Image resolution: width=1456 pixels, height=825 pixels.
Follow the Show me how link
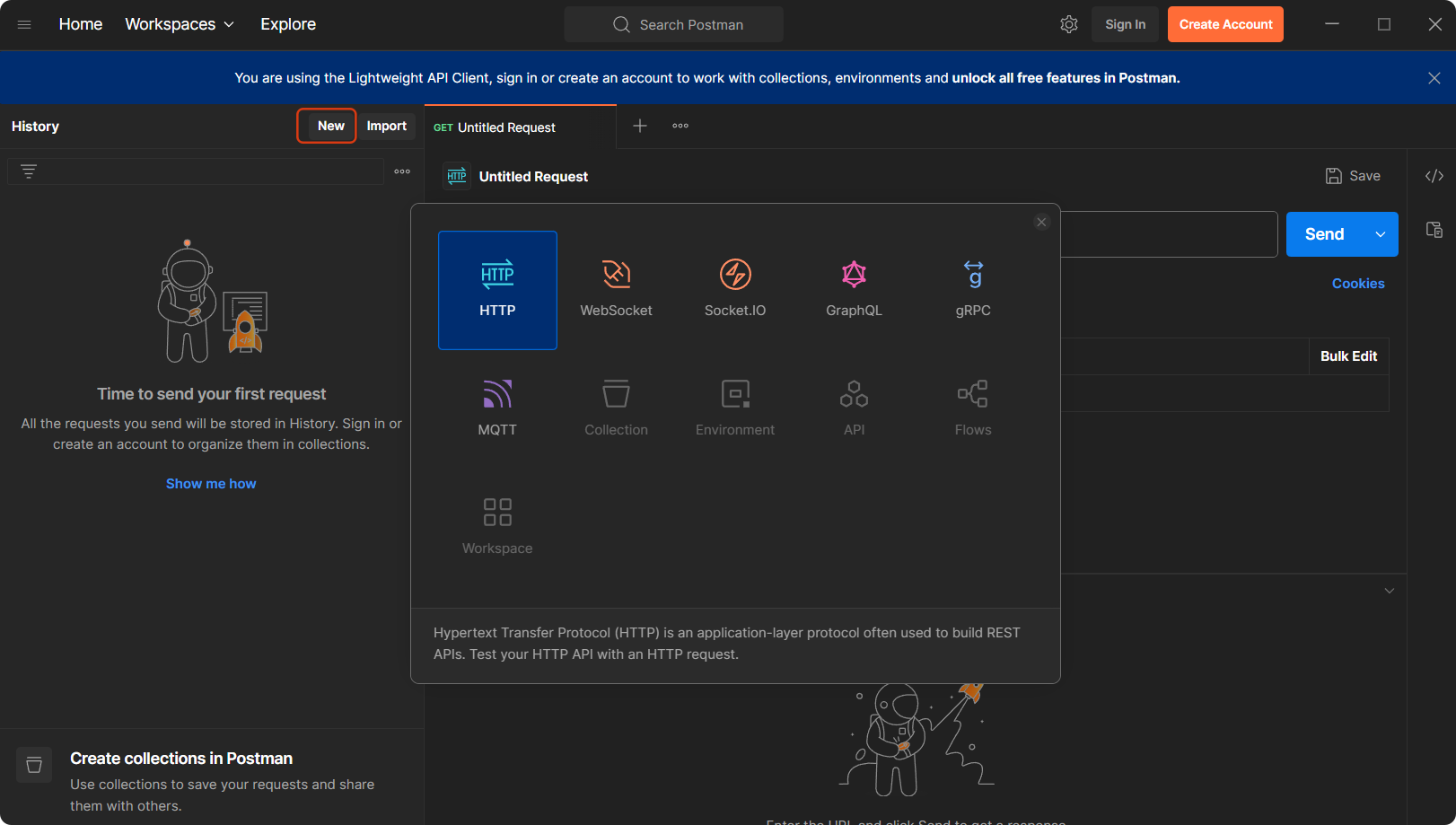[x=211, y=484]
